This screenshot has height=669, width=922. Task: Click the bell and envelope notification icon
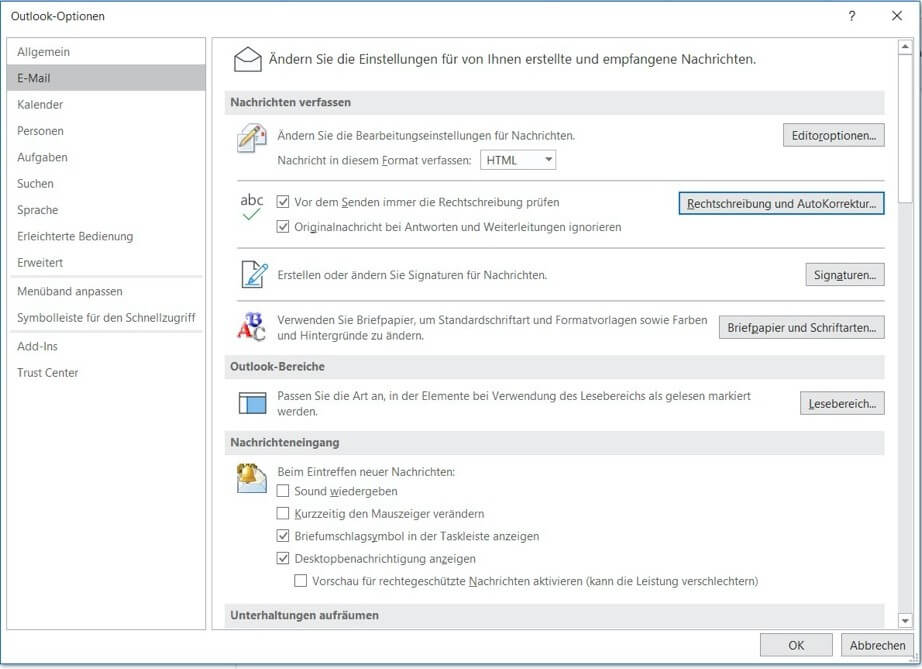(251, 478)
